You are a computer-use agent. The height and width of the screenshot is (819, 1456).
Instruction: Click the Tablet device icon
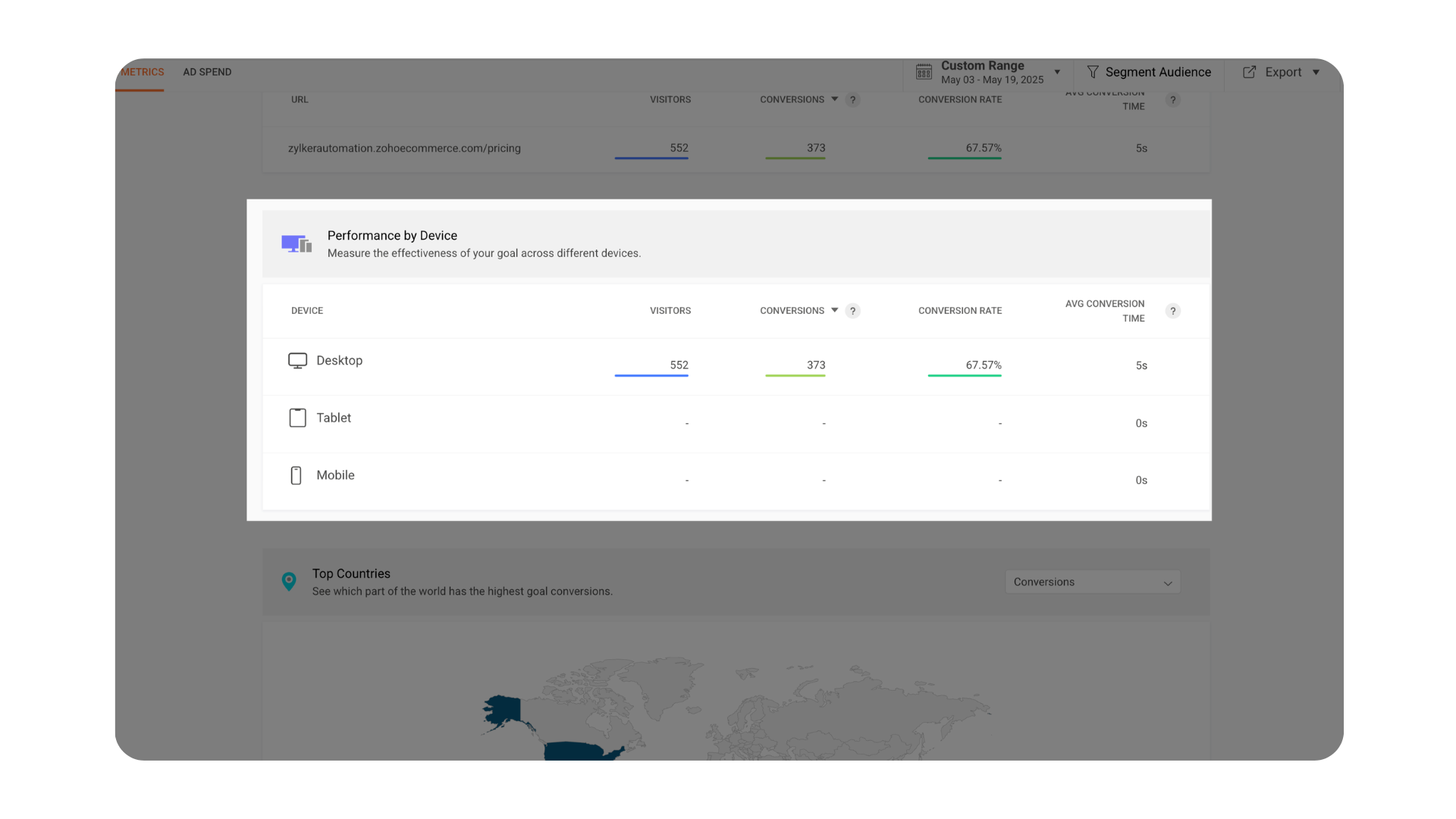click(297, 418)
